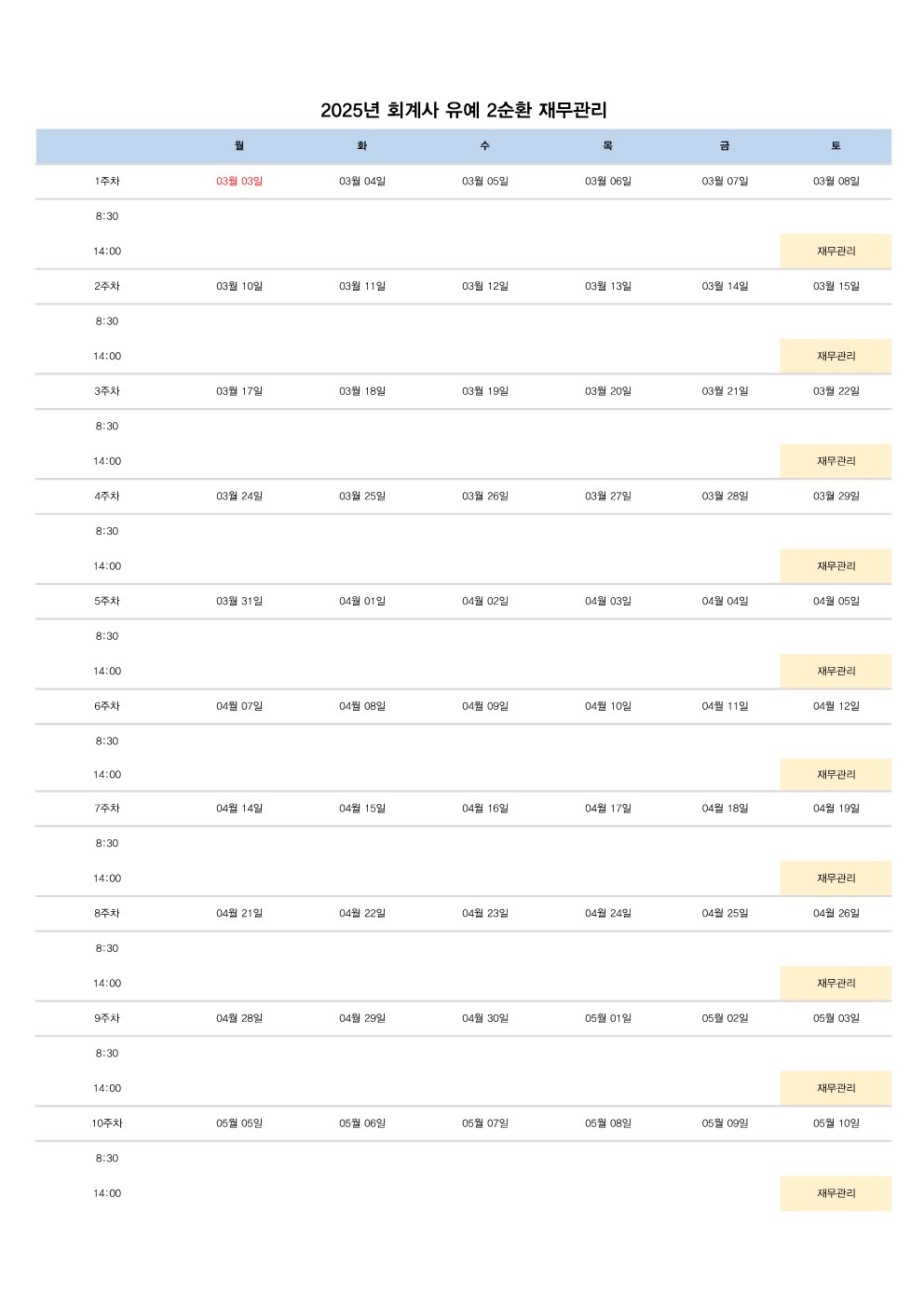Click the 재무관리 cell under 03월 08일
This screenshot has width=924, height=1306.
point(836,252)
